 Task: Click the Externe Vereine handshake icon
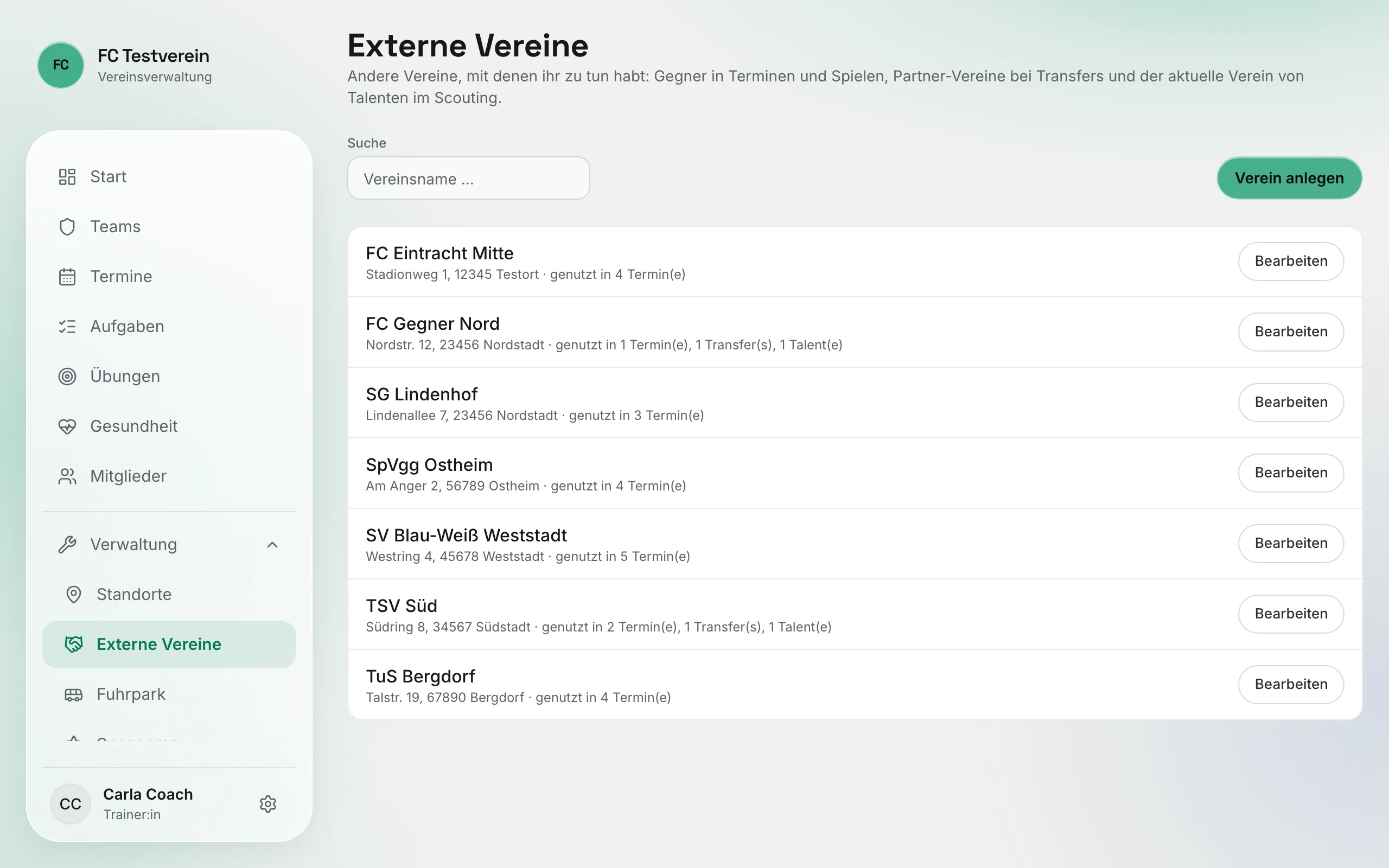coord(73,644)
